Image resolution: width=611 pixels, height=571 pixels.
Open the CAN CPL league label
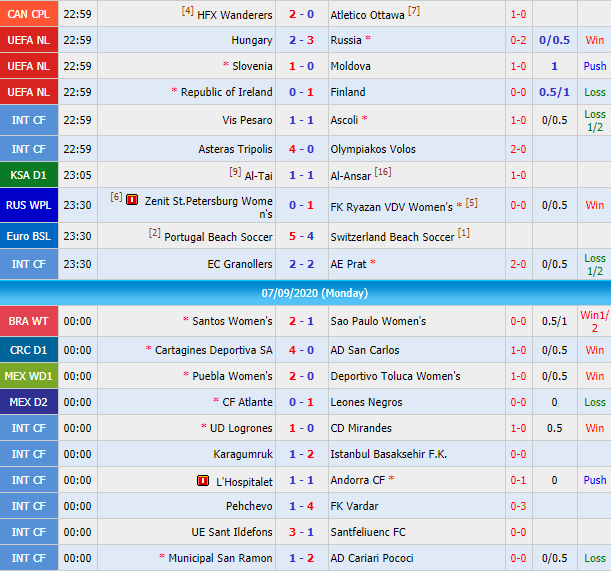coord(29,14)
